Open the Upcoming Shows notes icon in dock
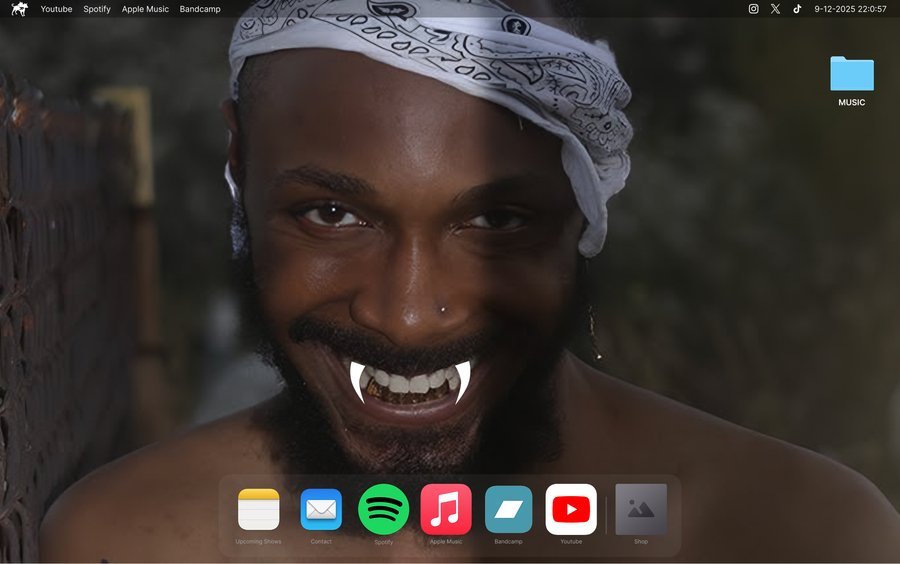The image size is (900, 564). pos(258,509)
